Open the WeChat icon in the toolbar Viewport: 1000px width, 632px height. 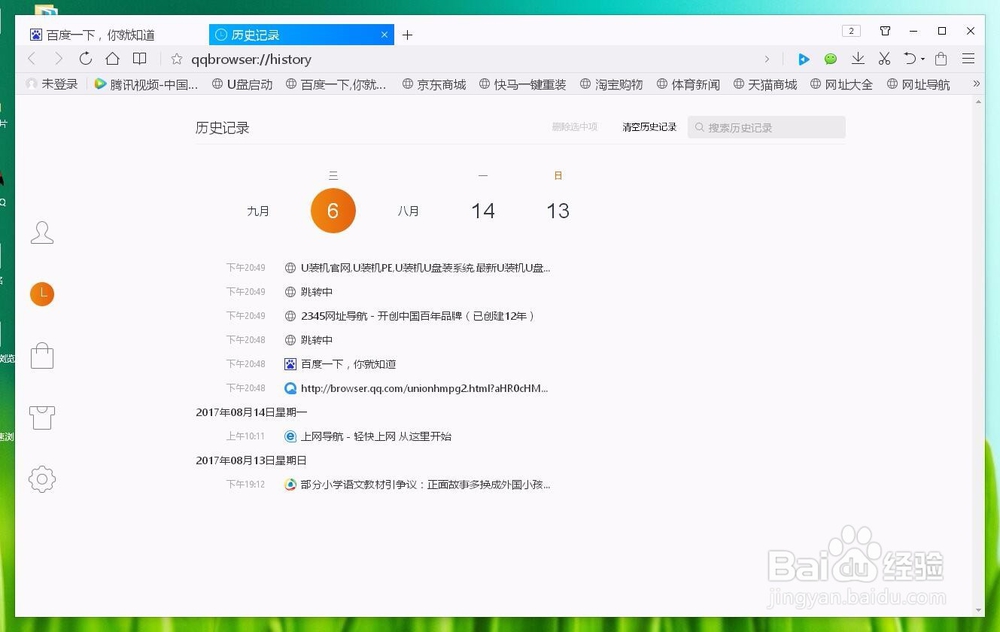click(x=831, y=59)
